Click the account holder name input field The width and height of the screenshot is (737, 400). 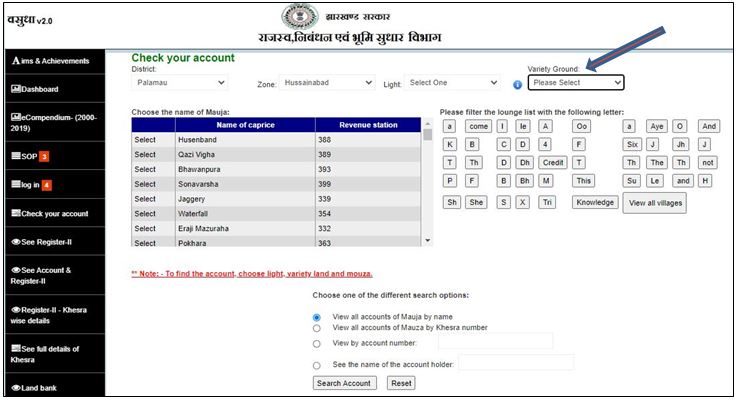[x=516, y=363]
